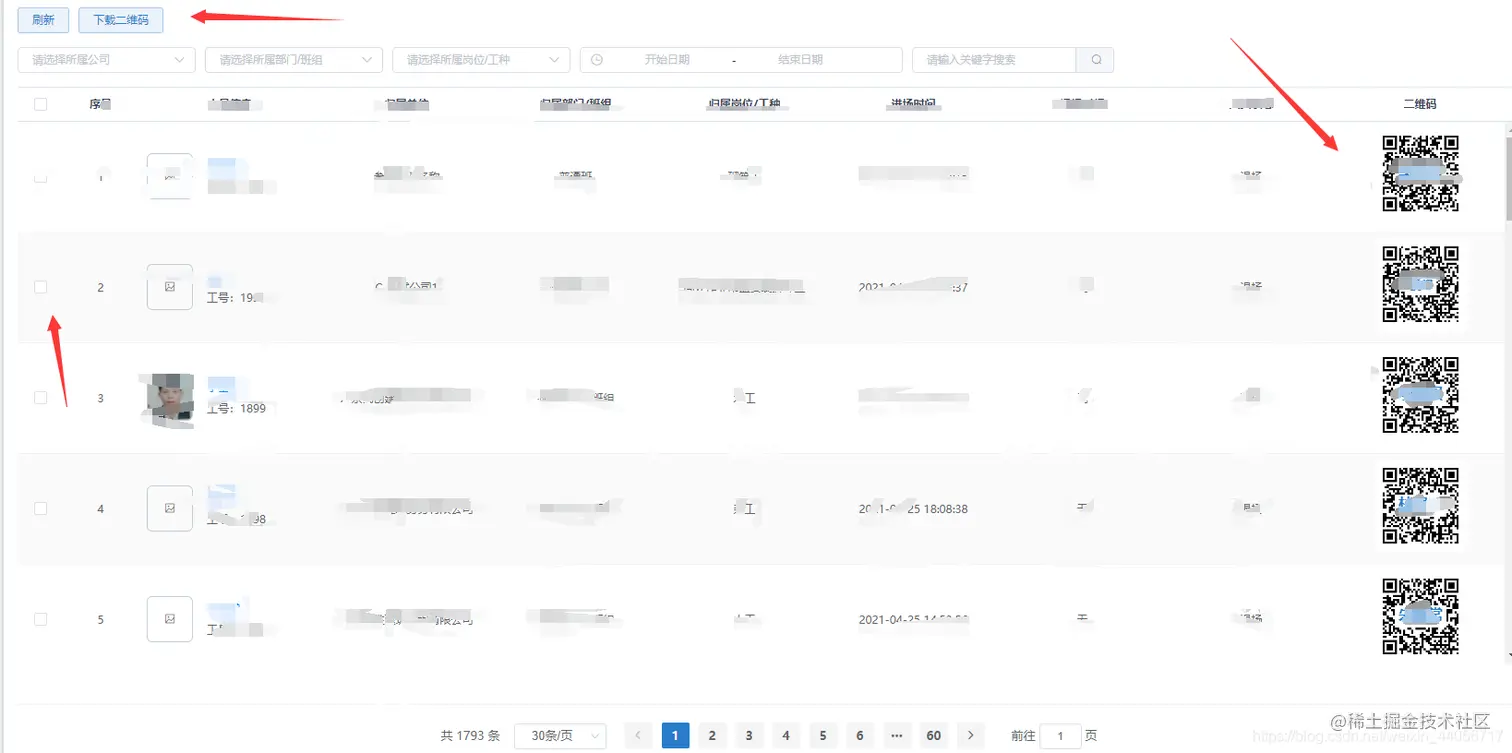Set the 开始日期 start date field
Viewport: 1512px width, 753px height.
(667, 60)
